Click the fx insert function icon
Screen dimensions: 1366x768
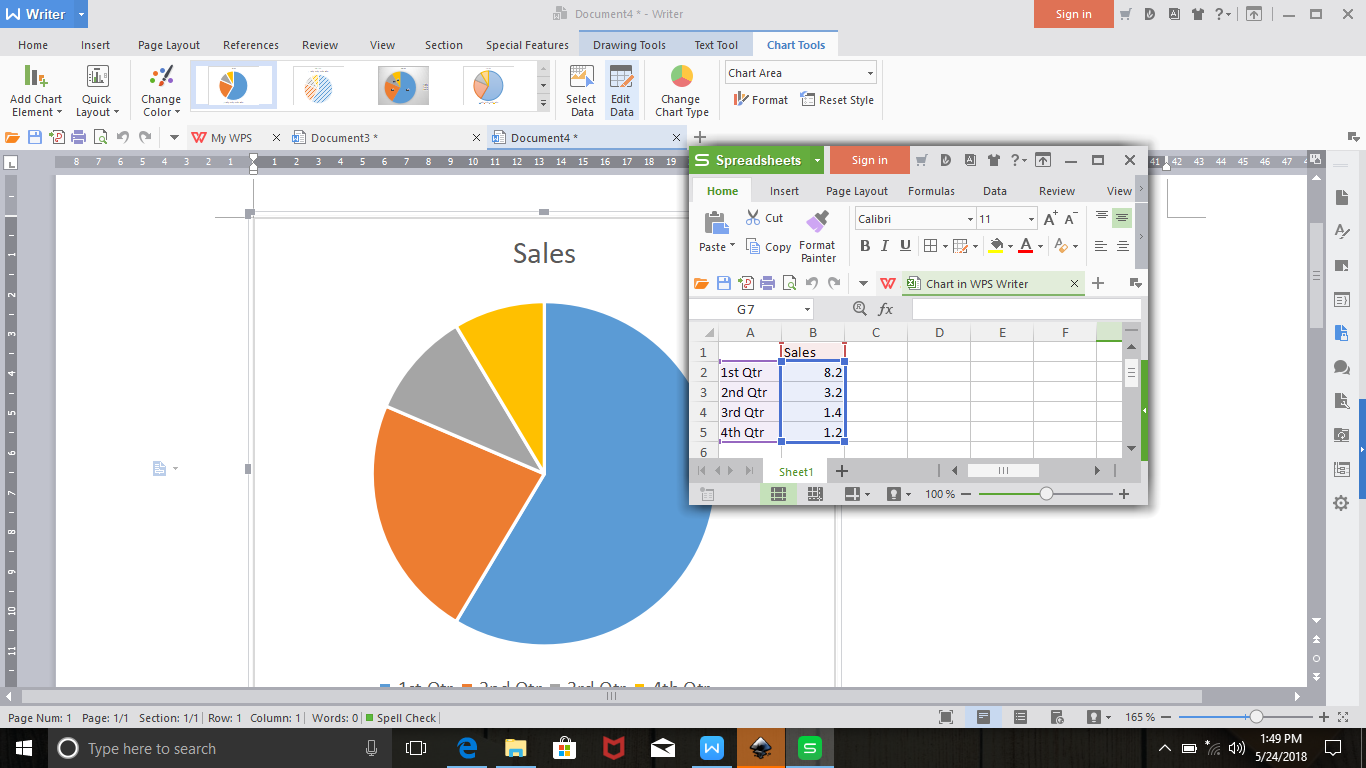[886, 309]
